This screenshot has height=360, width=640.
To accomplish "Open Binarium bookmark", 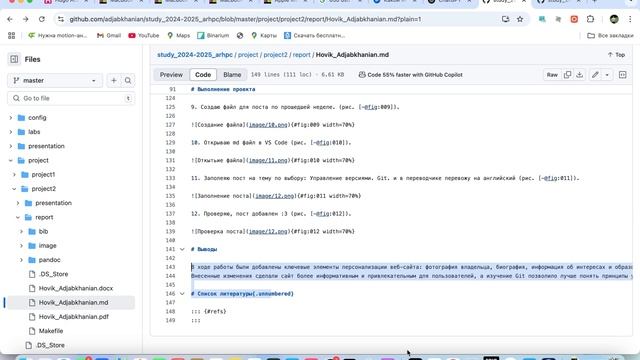I will pyautogui.click(x=213, y=36).
